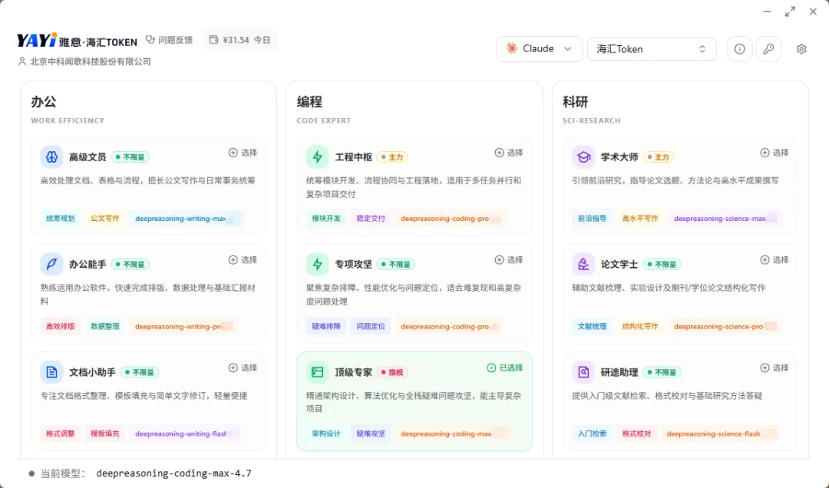Click the 公文写作 tag

(x=105, y=218)
